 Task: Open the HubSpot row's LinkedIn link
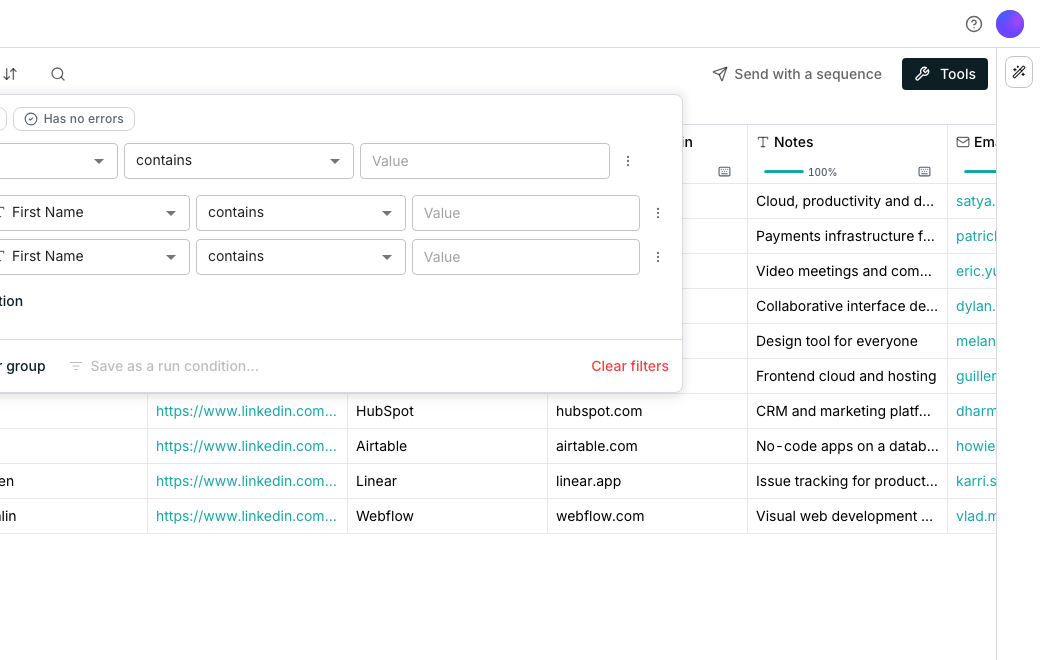[x=246, y=411]
